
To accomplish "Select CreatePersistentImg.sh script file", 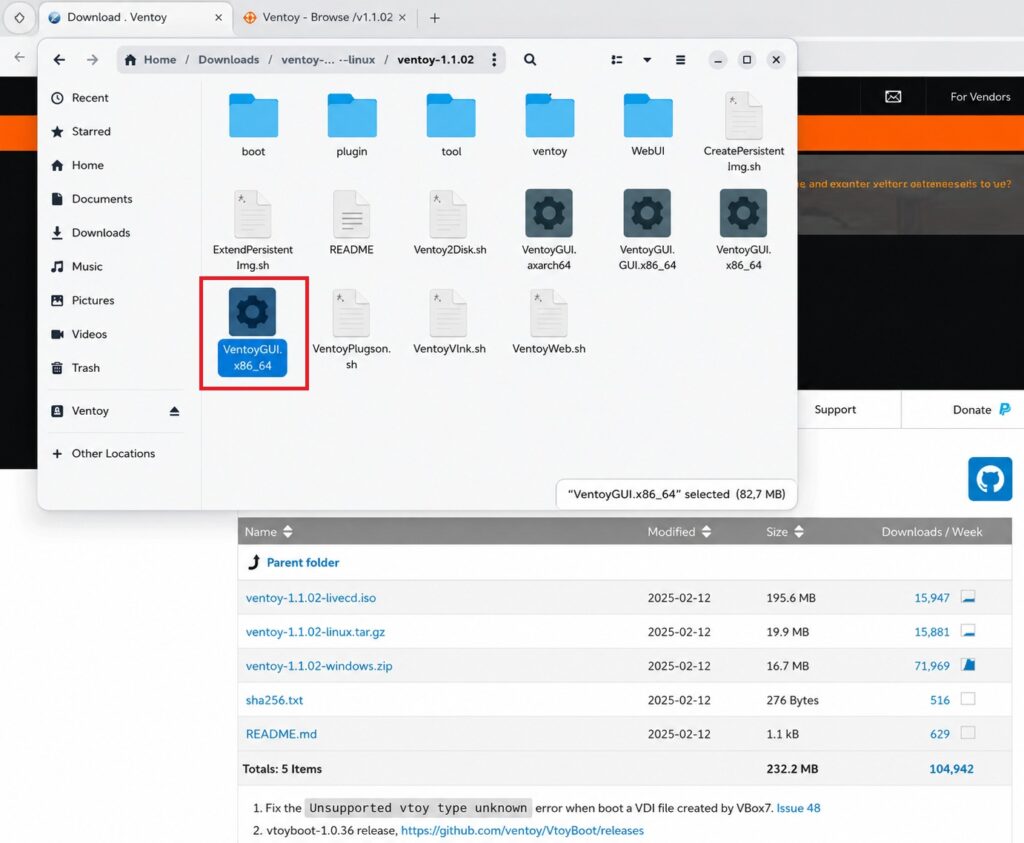I will coord(743,133).
